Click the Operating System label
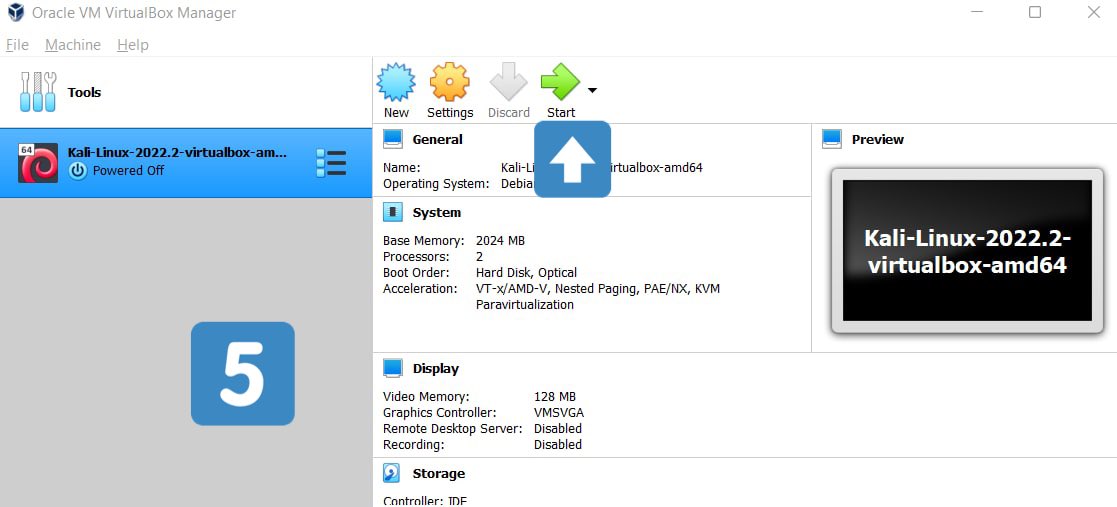The height and width of the screenshot is (507, 1117). pyautogui.click(x=436, y=184)
